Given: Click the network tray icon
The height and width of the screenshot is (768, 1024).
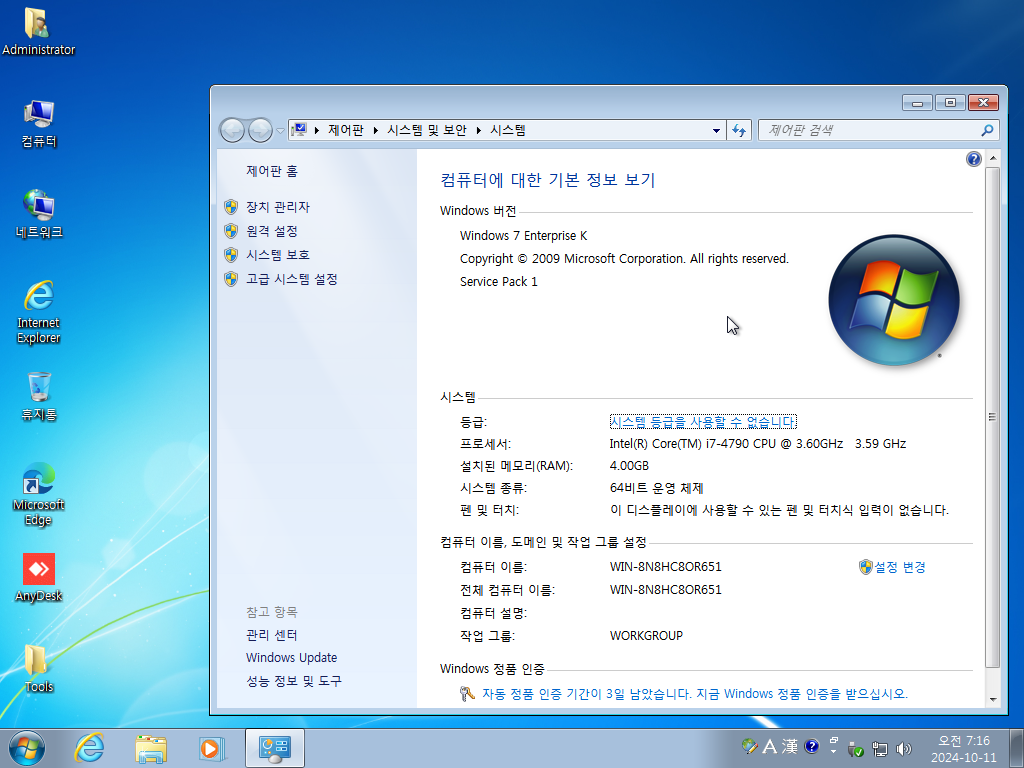Looking at the screenshot, I should click(x=880, y=748).
